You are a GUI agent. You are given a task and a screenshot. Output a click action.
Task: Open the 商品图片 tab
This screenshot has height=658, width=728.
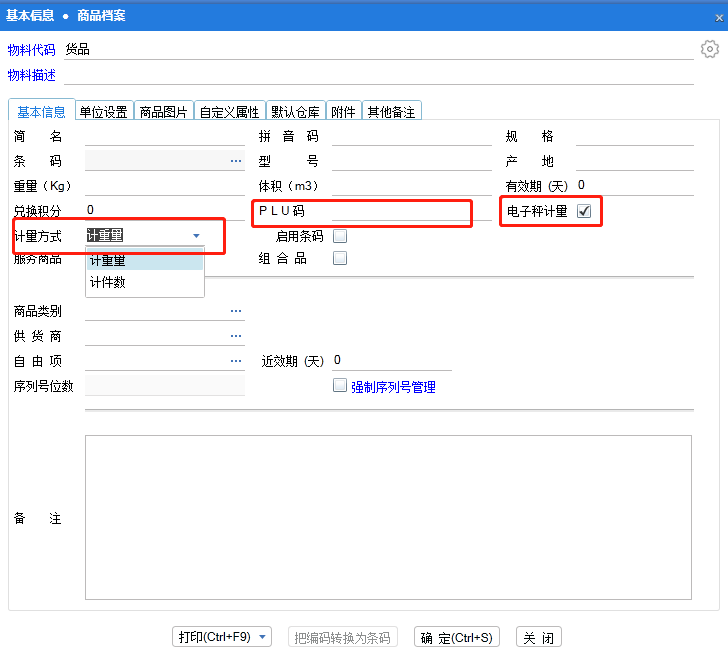(163, 112)
